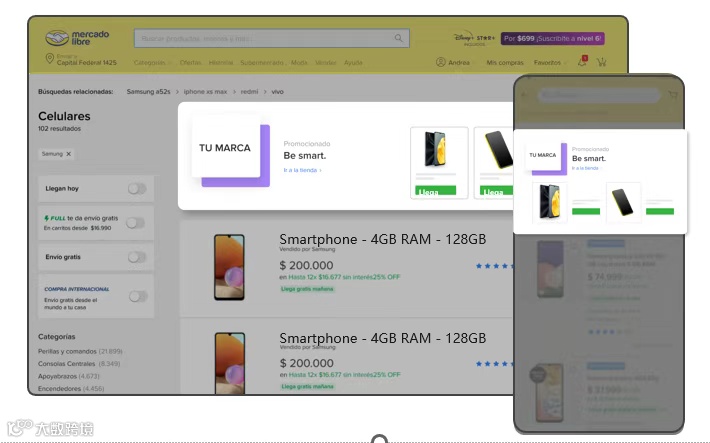Click the FULL lightning bolt label
The image size is (710, 443).
click(55, 218)
